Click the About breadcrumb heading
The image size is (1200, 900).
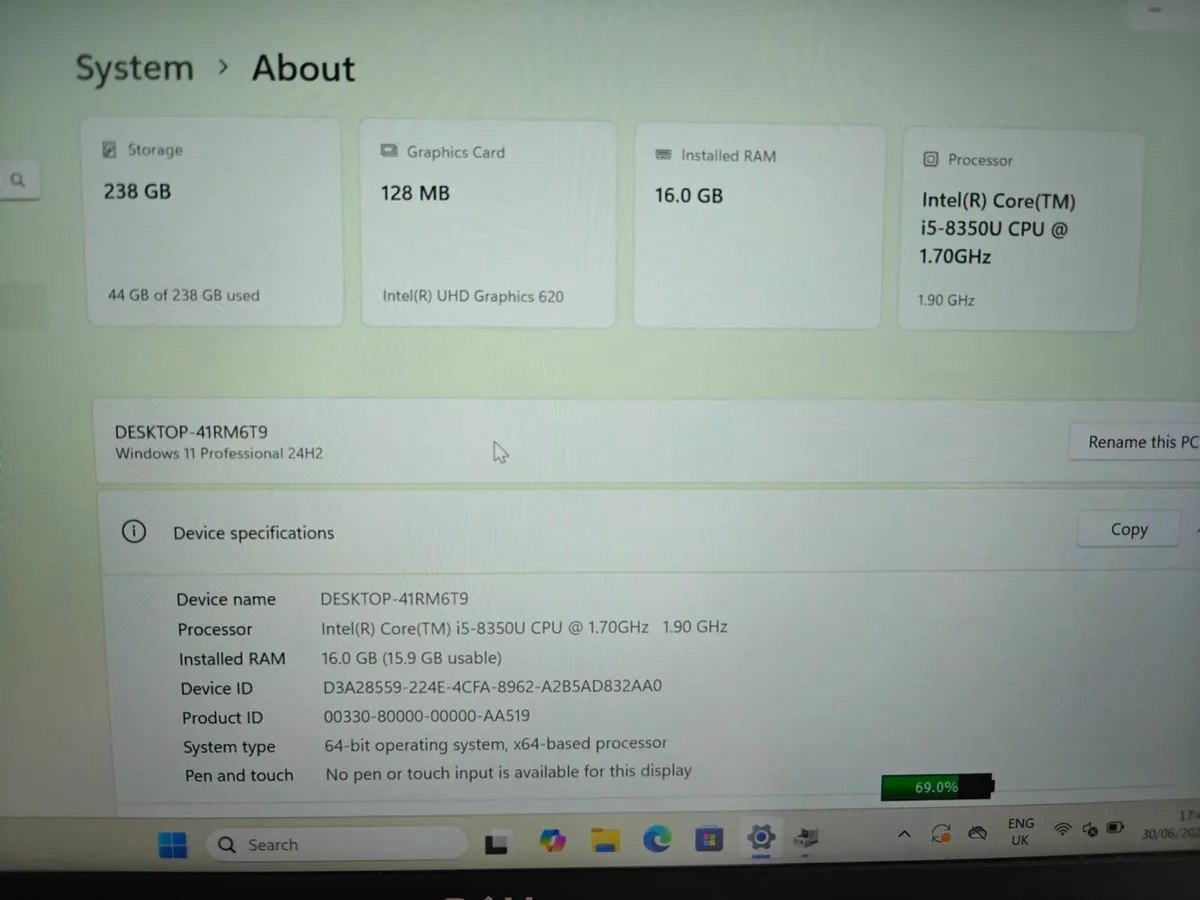(303, 68)
